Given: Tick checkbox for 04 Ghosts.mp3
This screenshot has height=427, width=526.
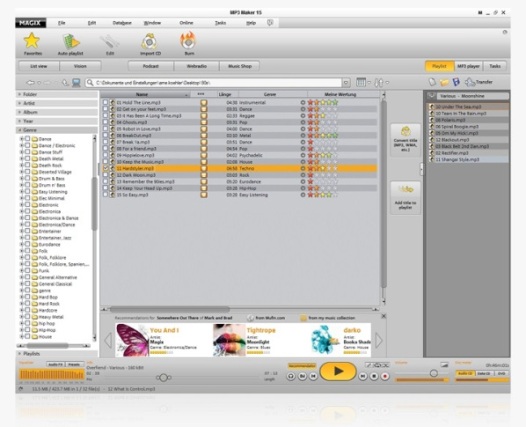Looking at the screenshot, I should coord(105,122).
